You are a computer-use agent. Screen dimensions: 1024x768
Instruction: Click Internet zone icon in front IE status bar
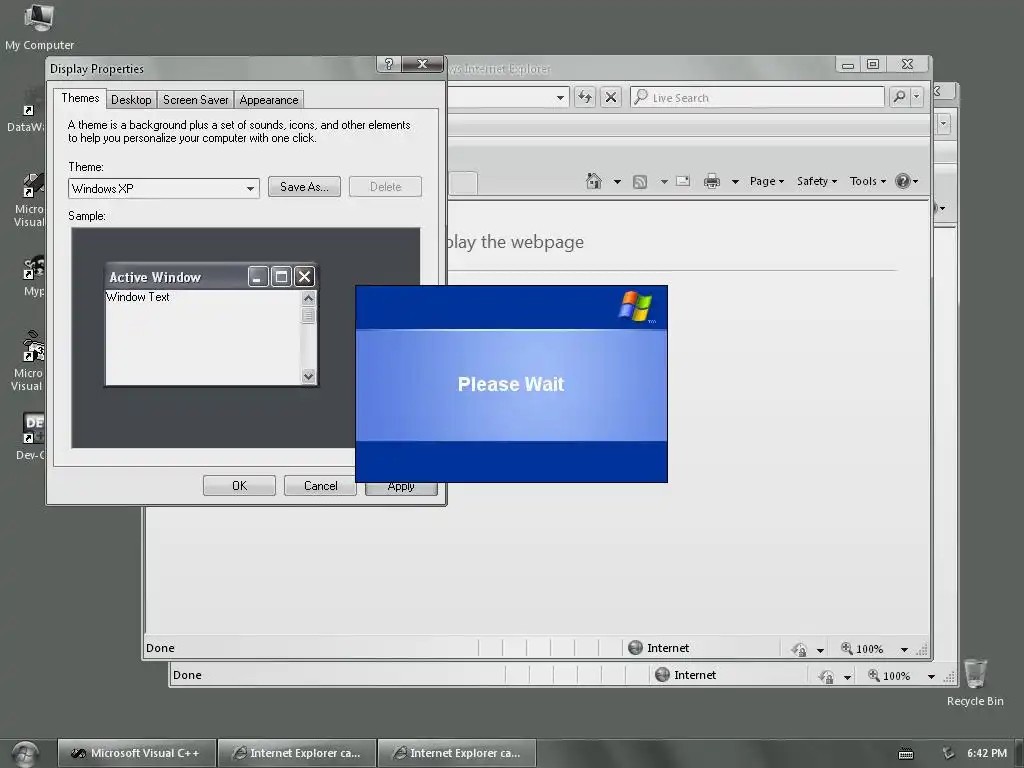(635, 647)
